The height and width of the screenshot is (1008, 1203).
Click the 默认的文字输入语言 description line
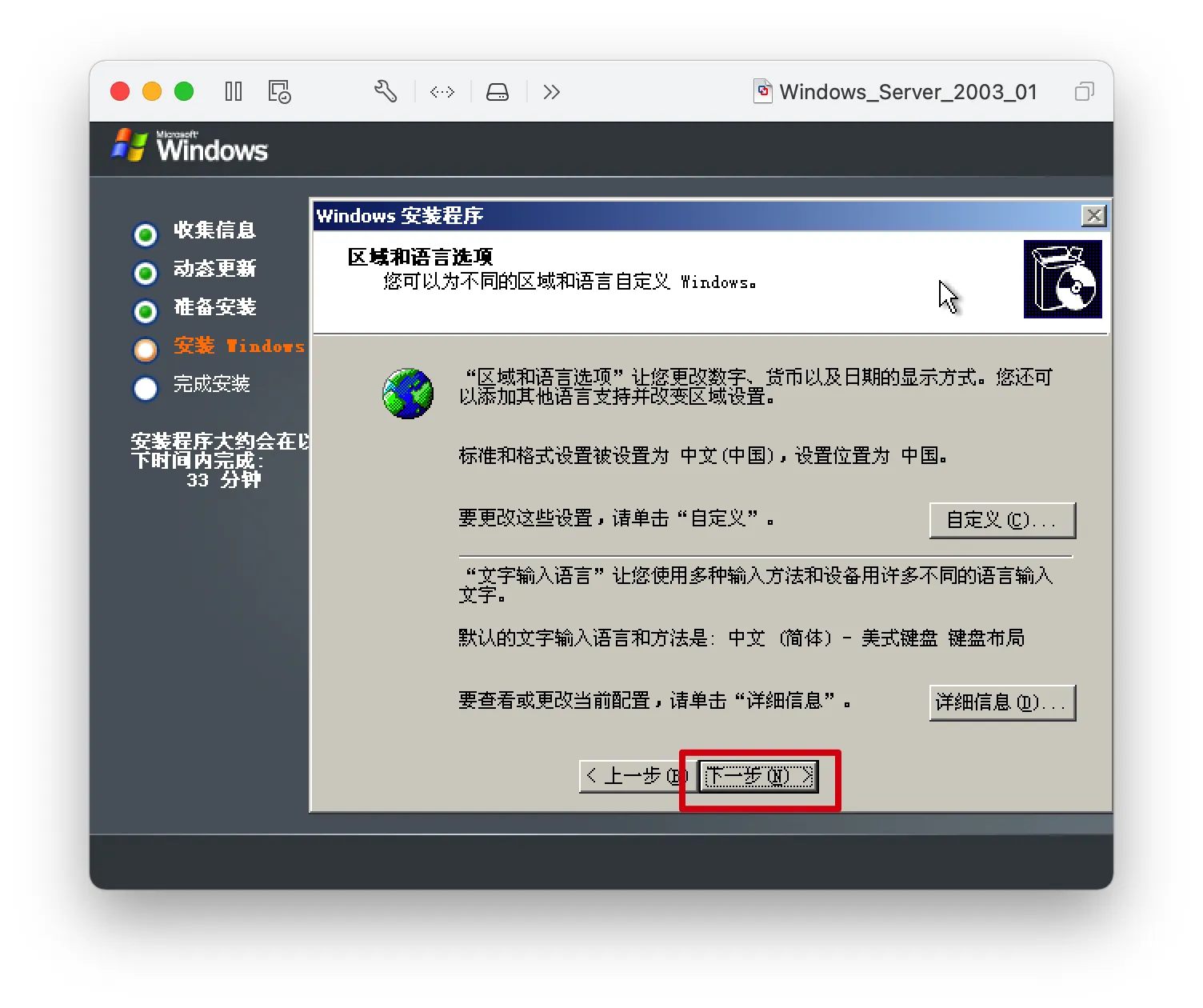(x=741, y=638)
